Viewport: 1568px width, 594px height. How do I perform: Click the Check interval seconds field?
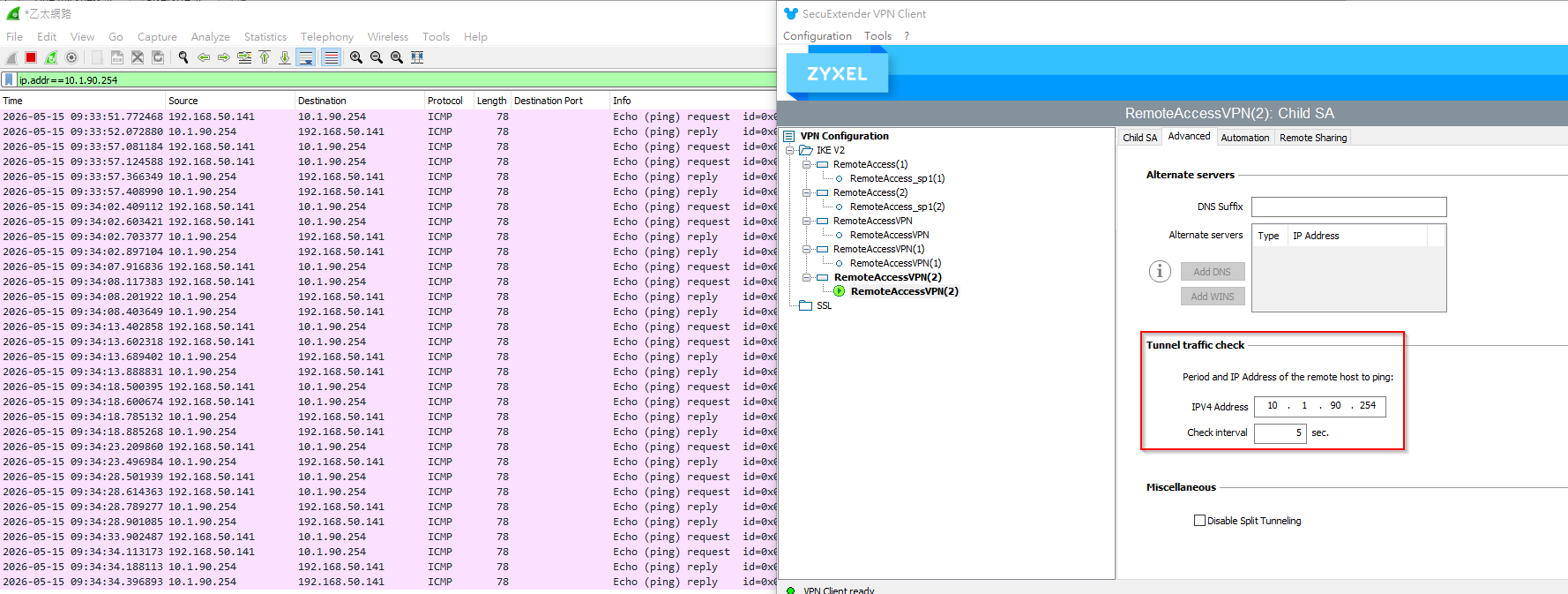[x=1280, y=433]
